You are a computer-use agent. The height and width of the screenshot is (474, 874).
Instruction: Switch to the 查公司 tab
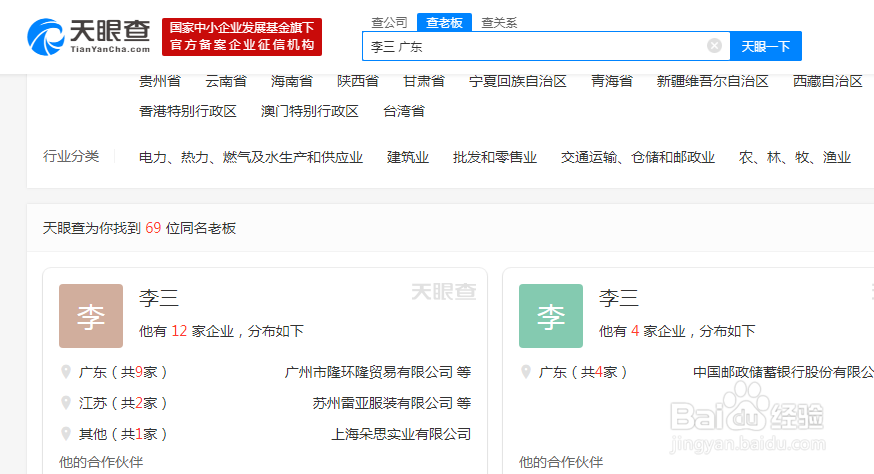coord(389,22)
